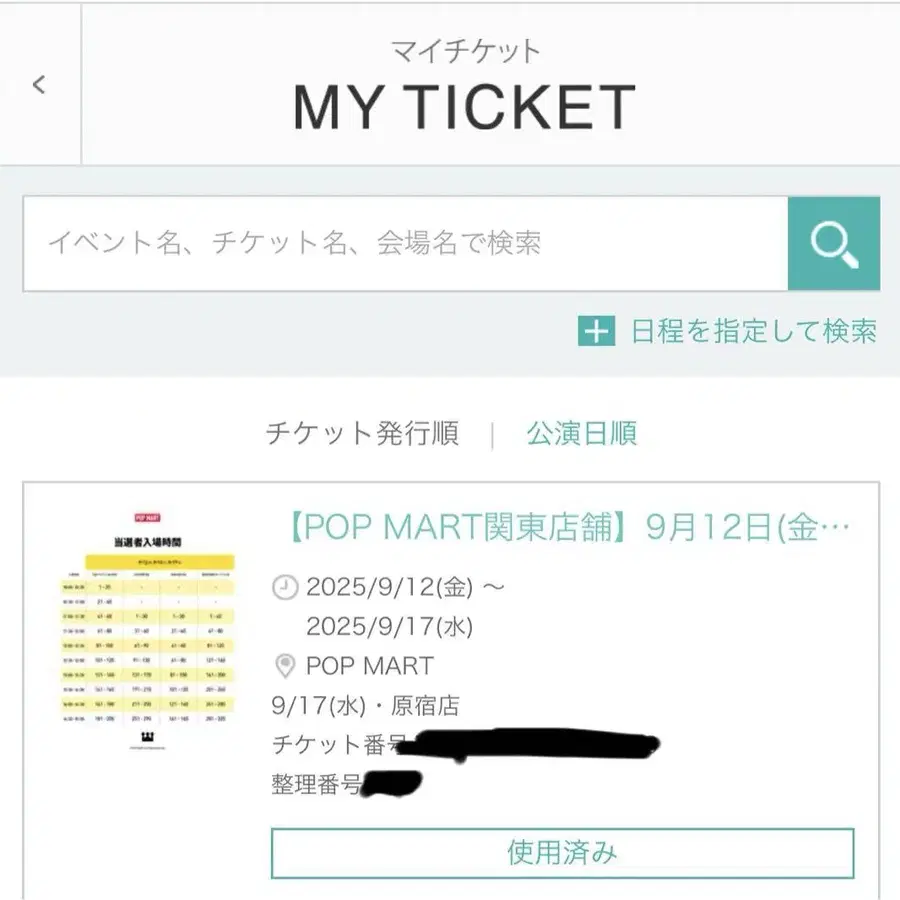Sort by チケット発行順
The height and width of the screenshot is (900, 900).
362,433
